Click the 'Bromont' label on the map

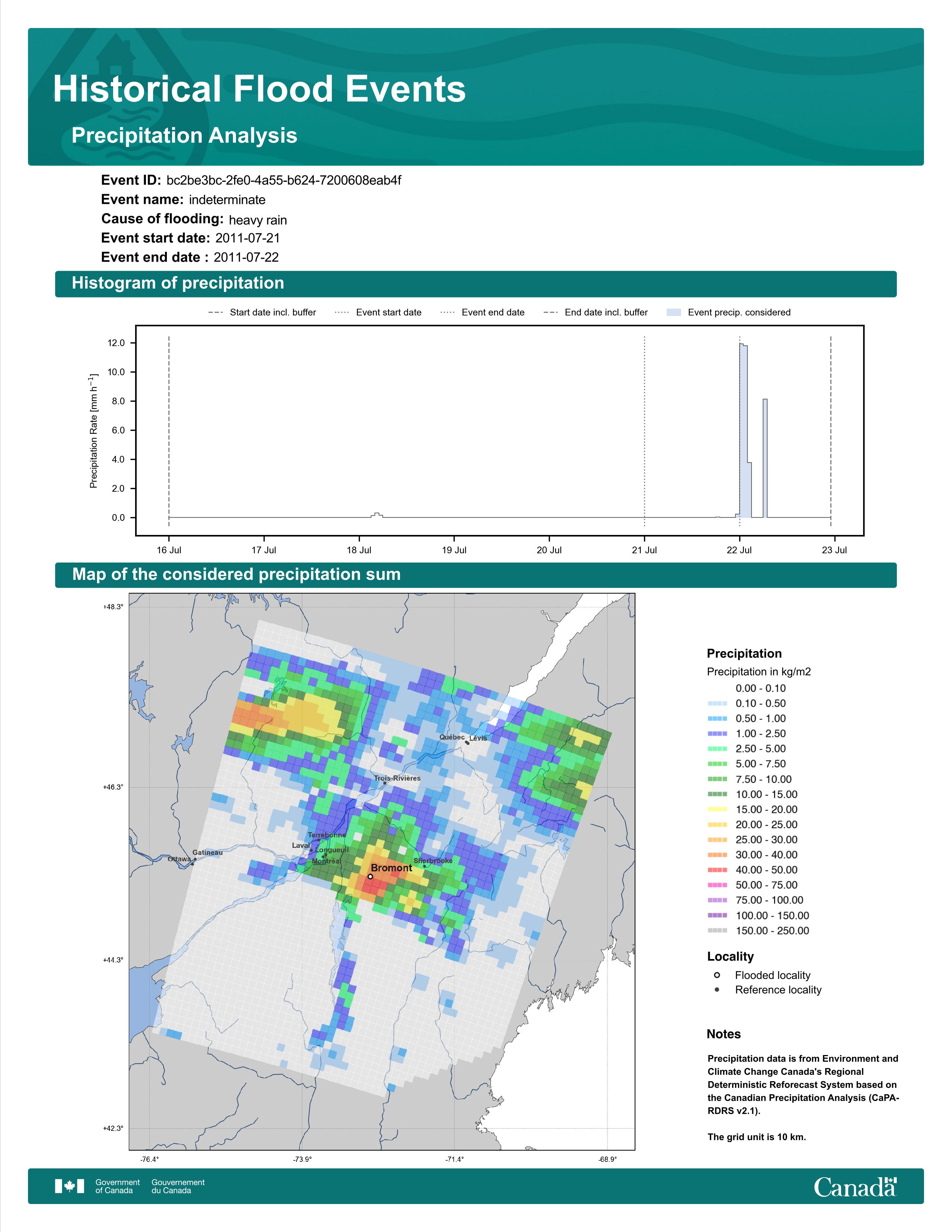[391, 868]
